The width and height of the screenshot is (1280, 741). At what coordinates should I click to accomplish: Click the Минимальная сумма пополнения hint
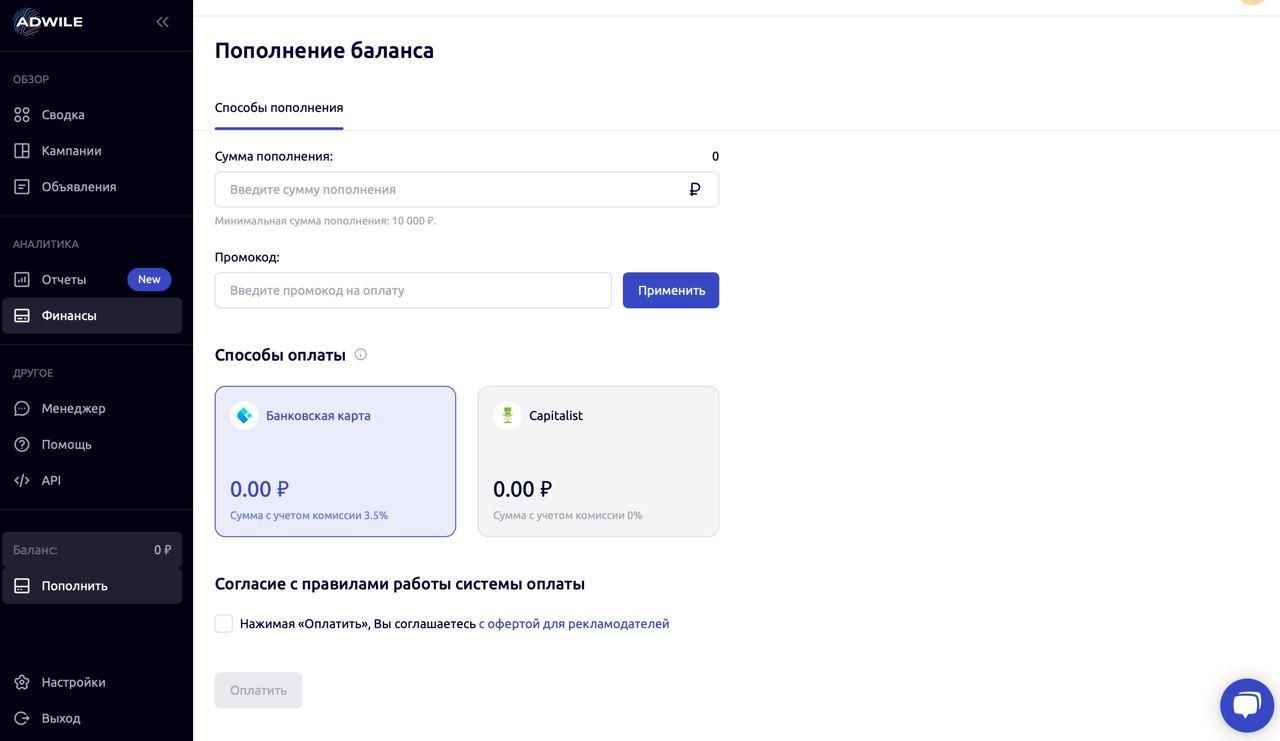tap(325, 221)
